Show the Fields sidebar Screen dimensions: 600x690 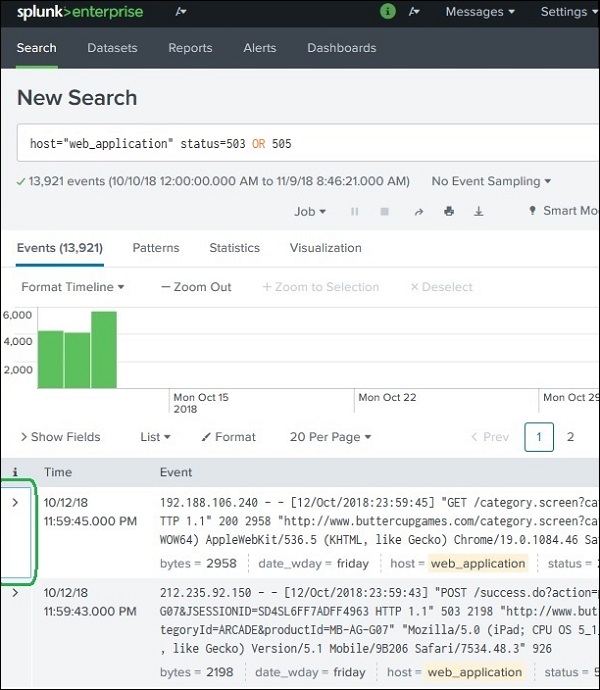[x=60, y=437]
